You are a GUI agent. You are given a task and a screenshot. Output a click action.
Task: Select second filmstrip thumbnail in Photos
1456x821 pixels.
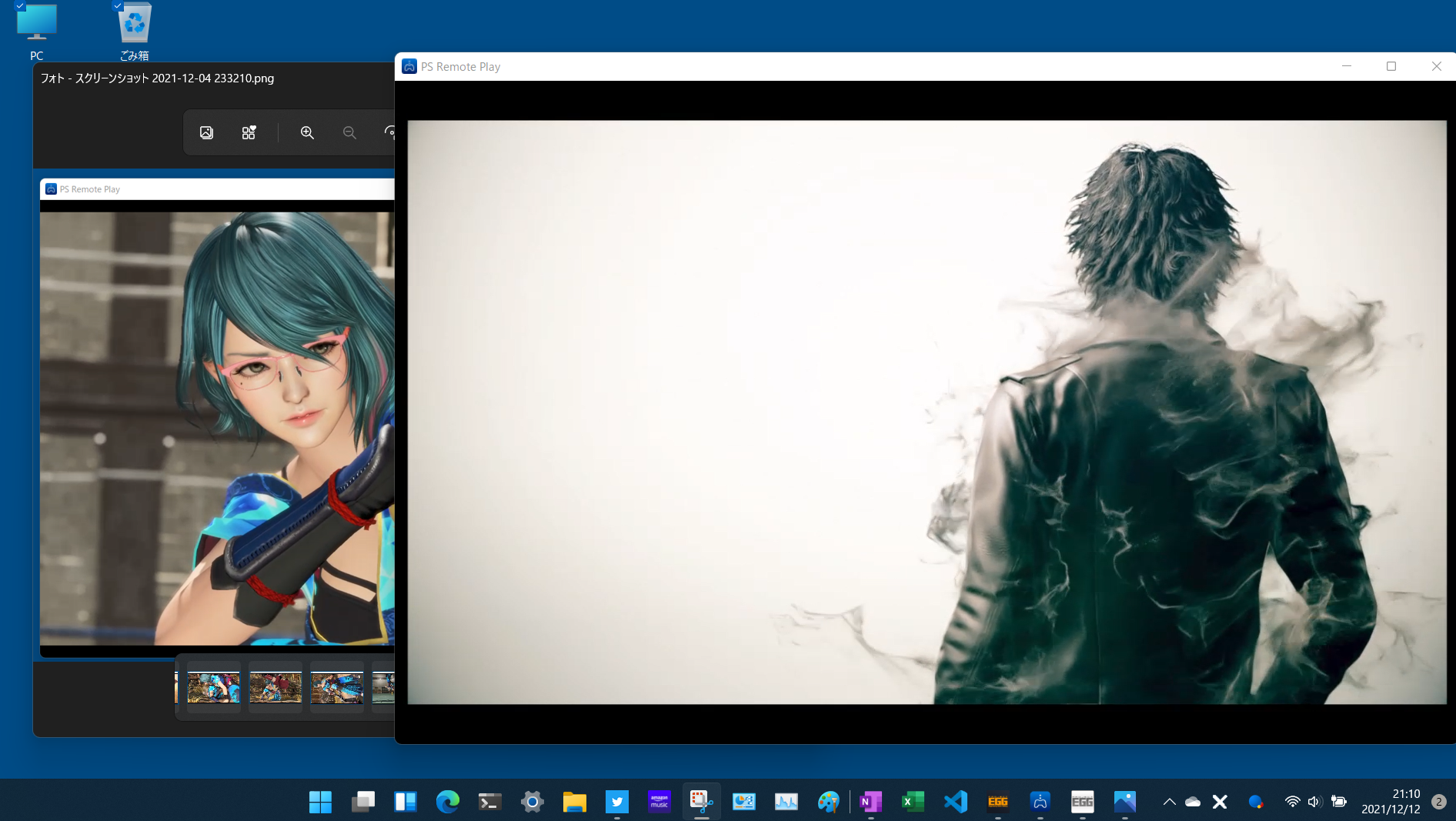coord(276,687)
